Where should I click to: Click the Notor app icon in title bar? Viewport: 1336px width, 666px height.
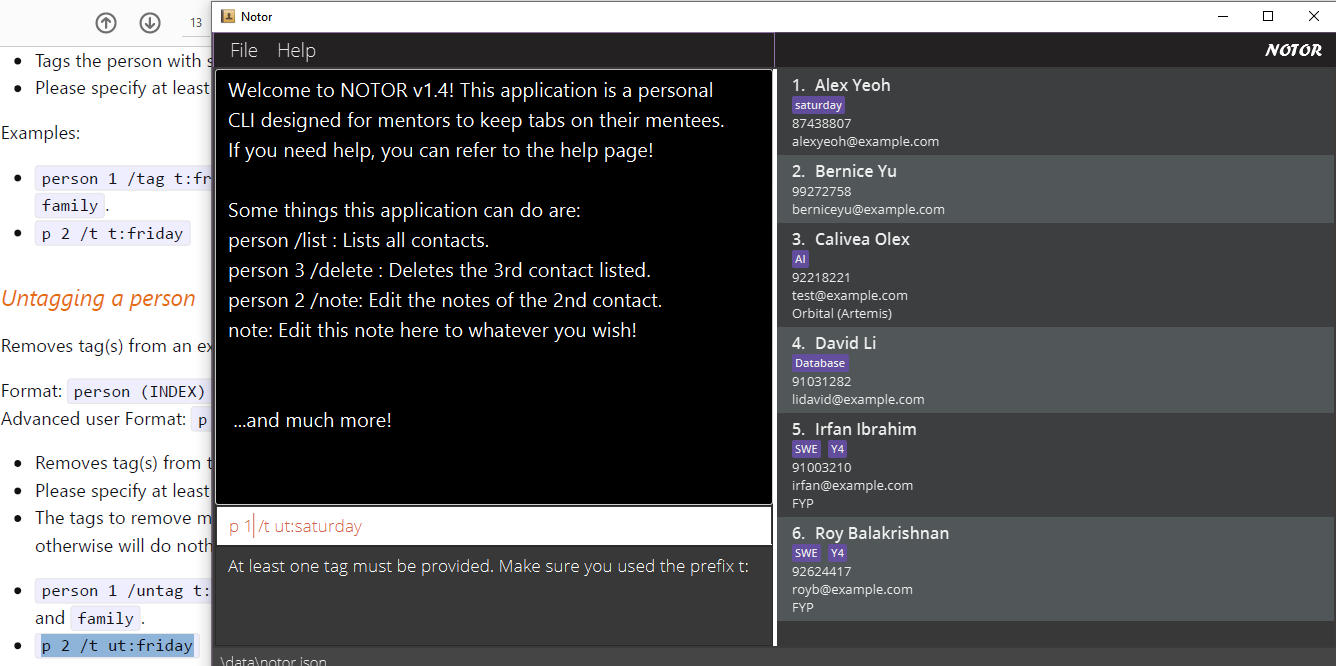(228, 16)
